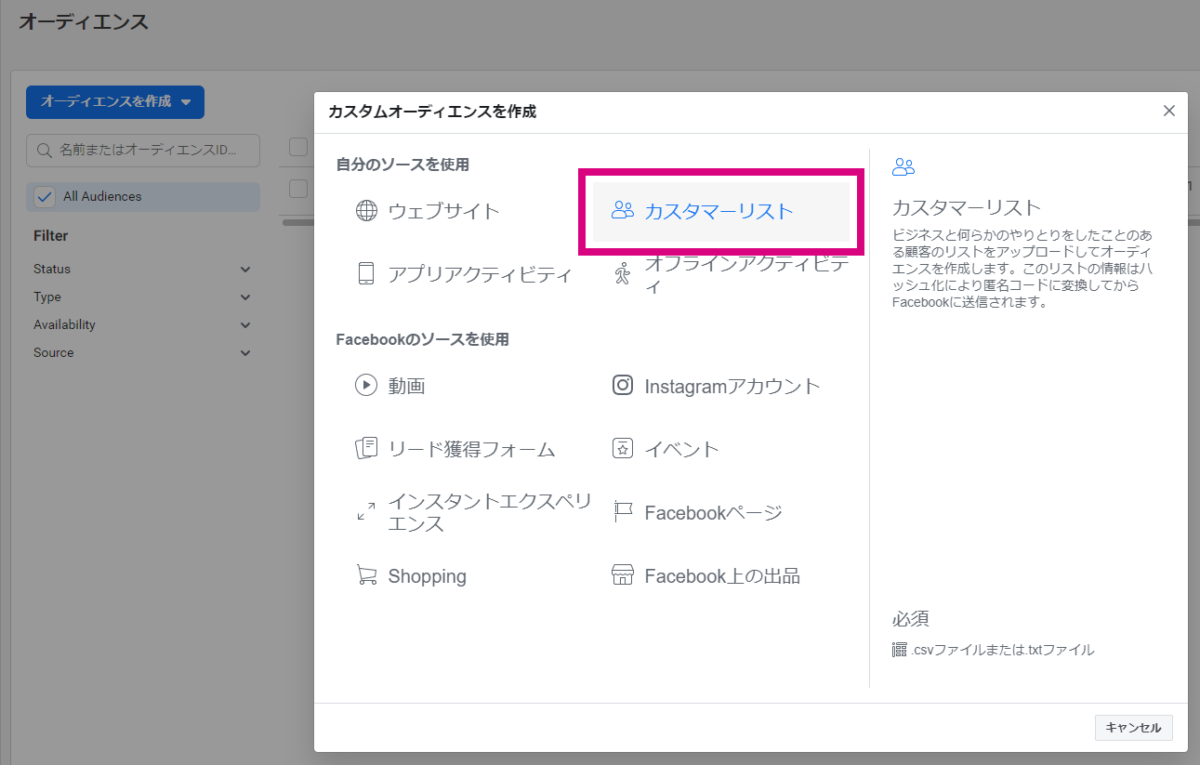Image resolution: width=1200 pixels, height=765 pixels.
Task: Click the Filter heading text
Action: point(51,236)
